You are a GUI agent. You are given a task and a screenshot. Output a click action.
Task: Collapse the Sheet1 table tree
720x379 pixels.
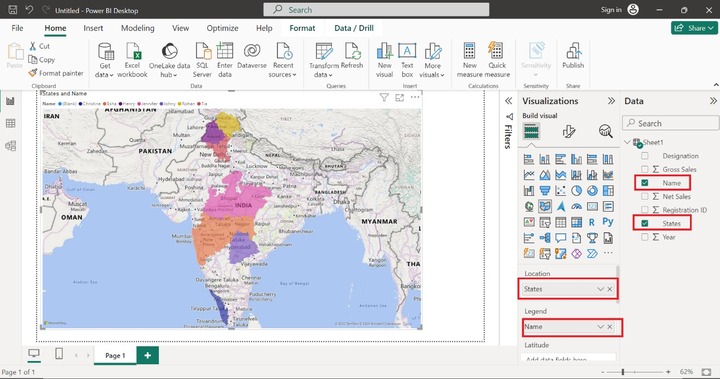(x=627, y=142)
